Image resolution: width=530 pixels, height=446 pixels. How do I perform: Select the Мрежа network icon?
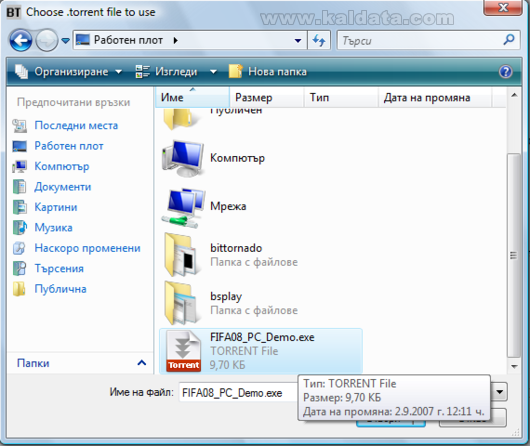point(183,208)
